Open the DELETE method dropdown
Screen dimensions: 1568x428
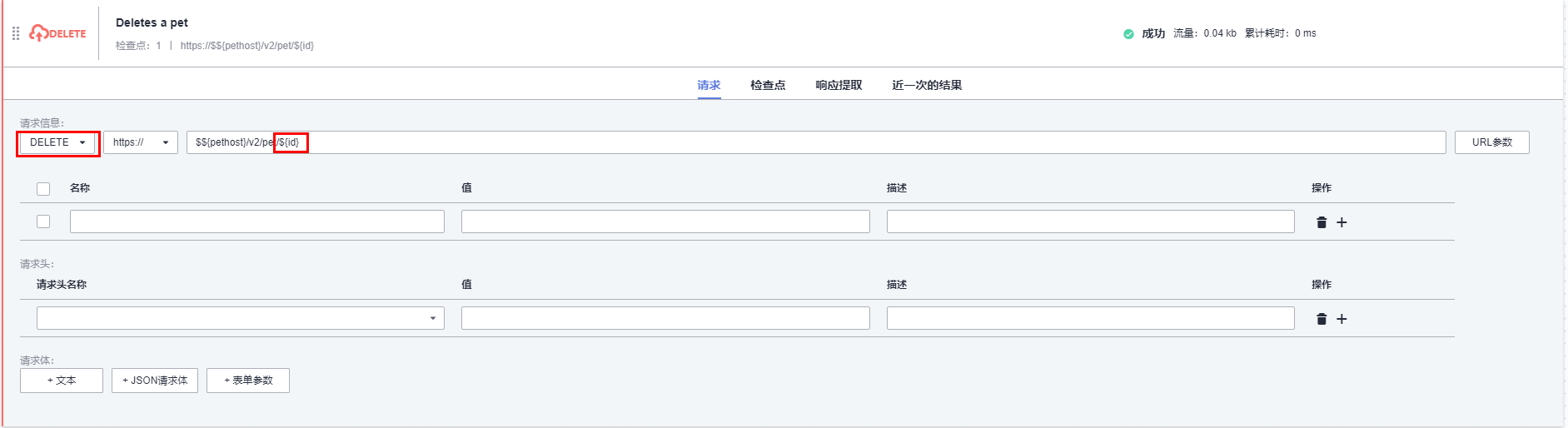pyautogui.click(x=58, y=142)
